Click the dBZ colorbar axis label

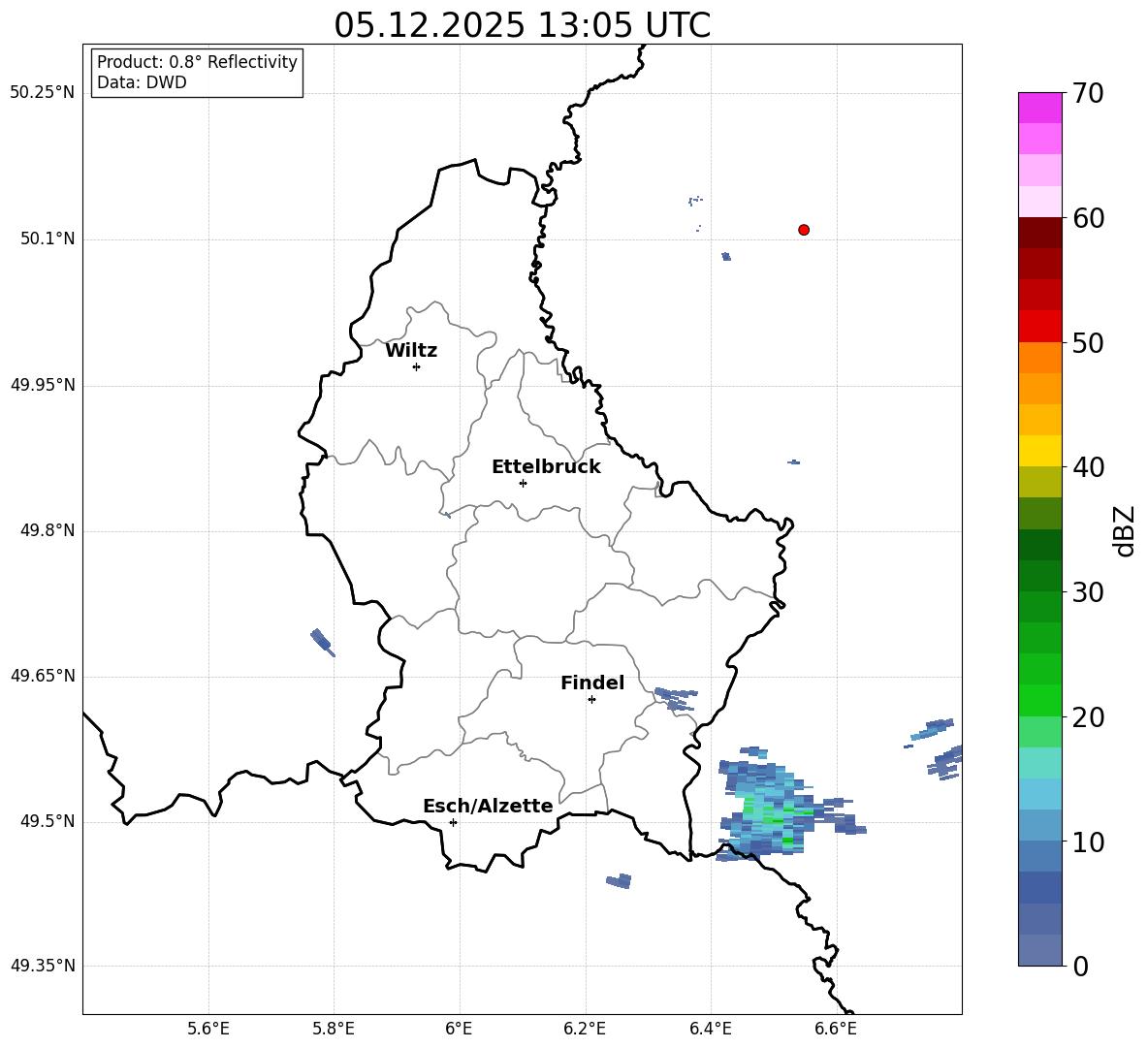click(1125, 530)
